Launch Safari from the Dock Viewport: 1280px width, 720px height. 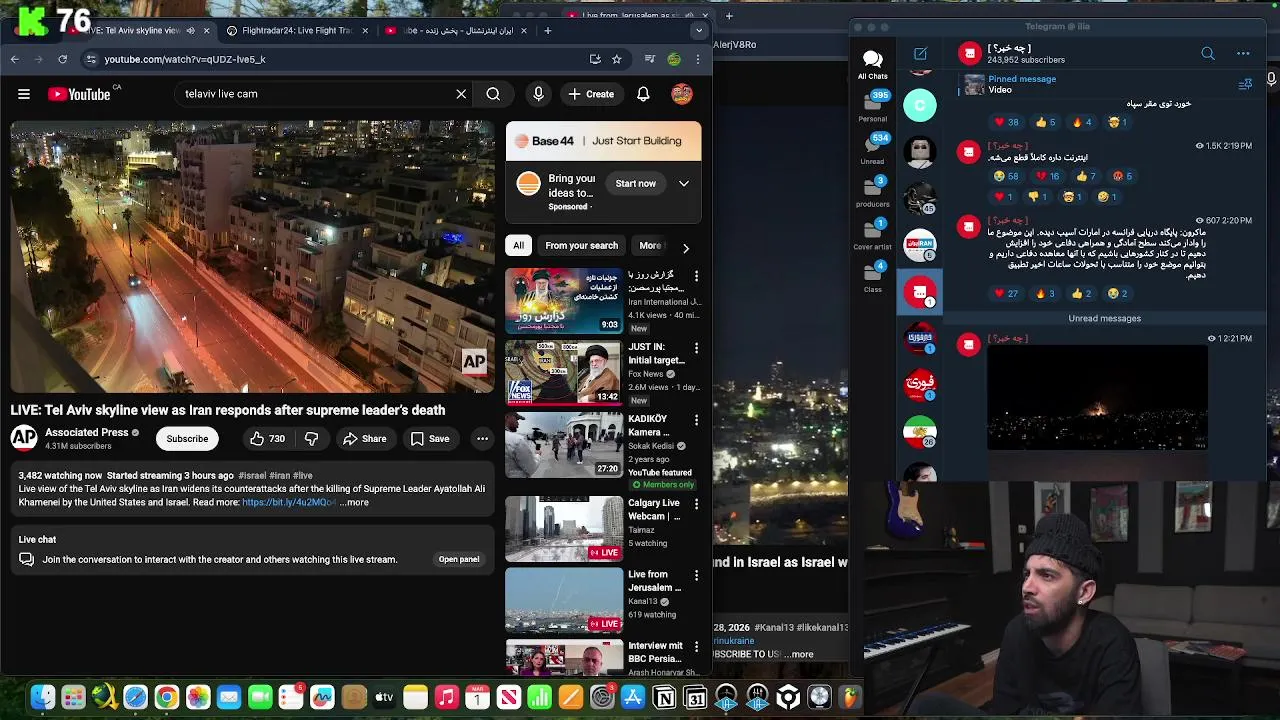[x=135, y=697]
